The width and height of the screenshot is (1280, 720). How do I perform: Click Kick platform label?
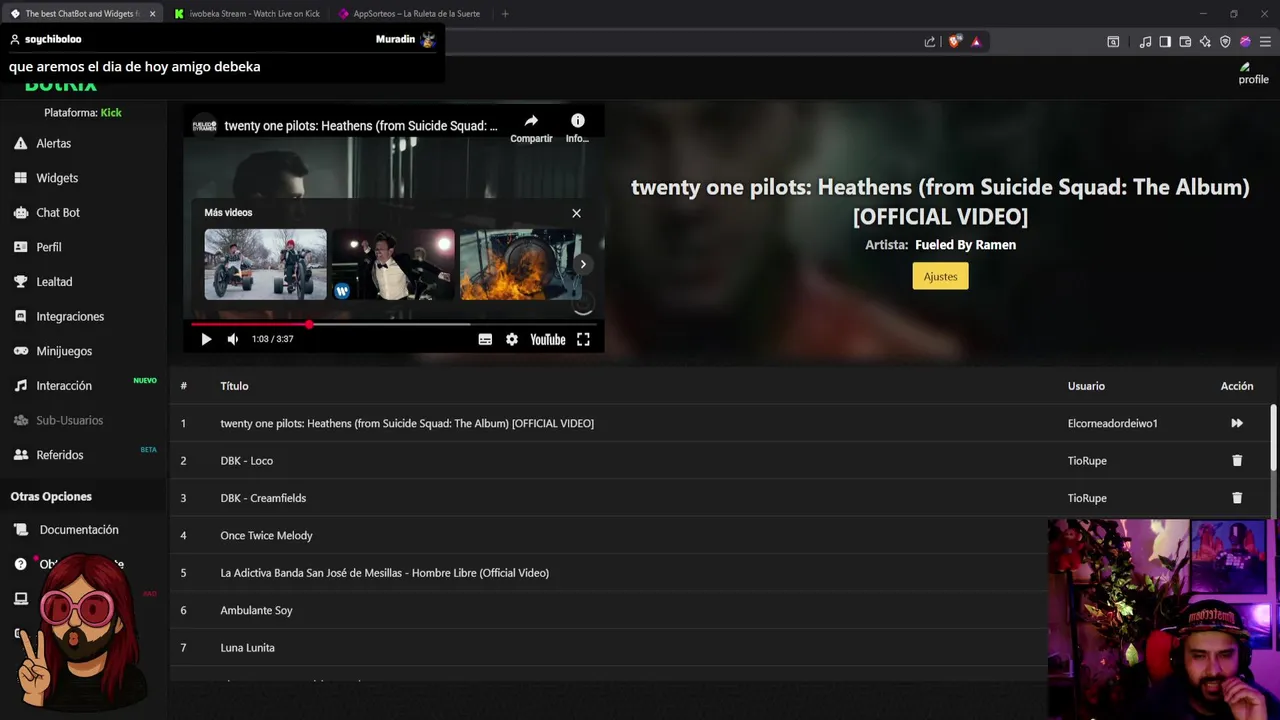[x=111, y=113]
